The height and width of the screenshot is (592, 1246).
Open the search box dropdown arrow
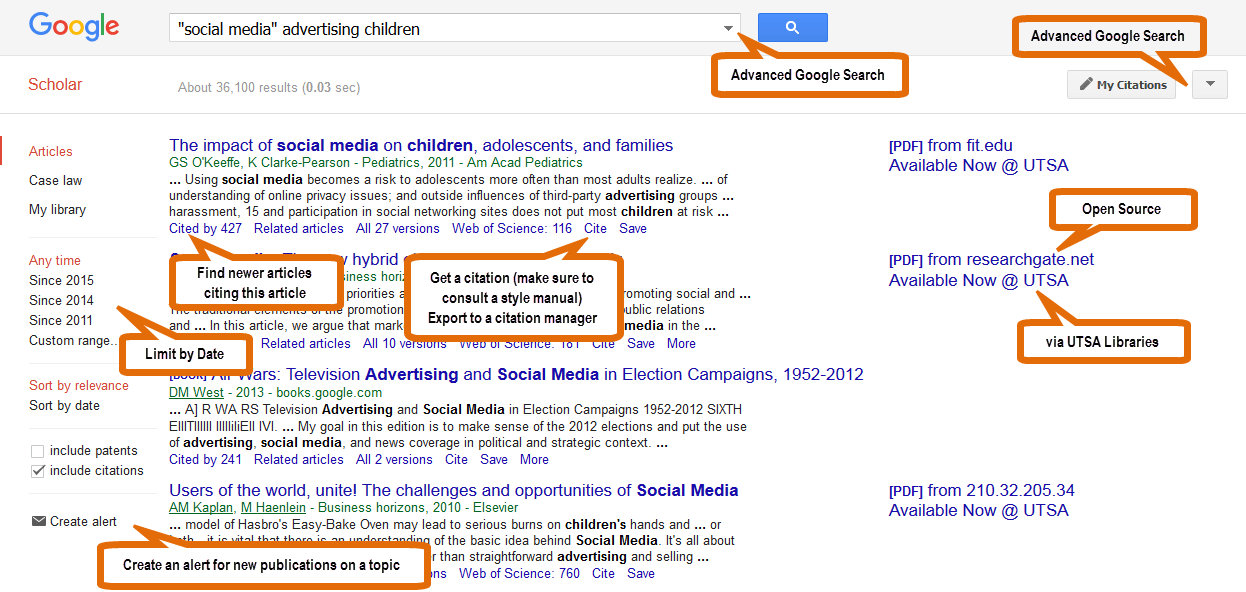pyautogui.click(x=727, y=27)
